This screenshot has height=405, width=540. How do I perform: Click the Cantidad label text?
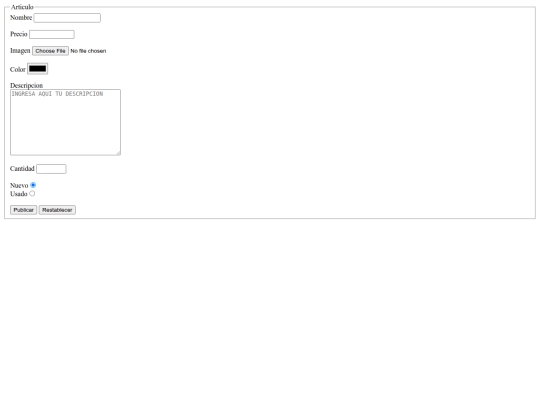22,169
